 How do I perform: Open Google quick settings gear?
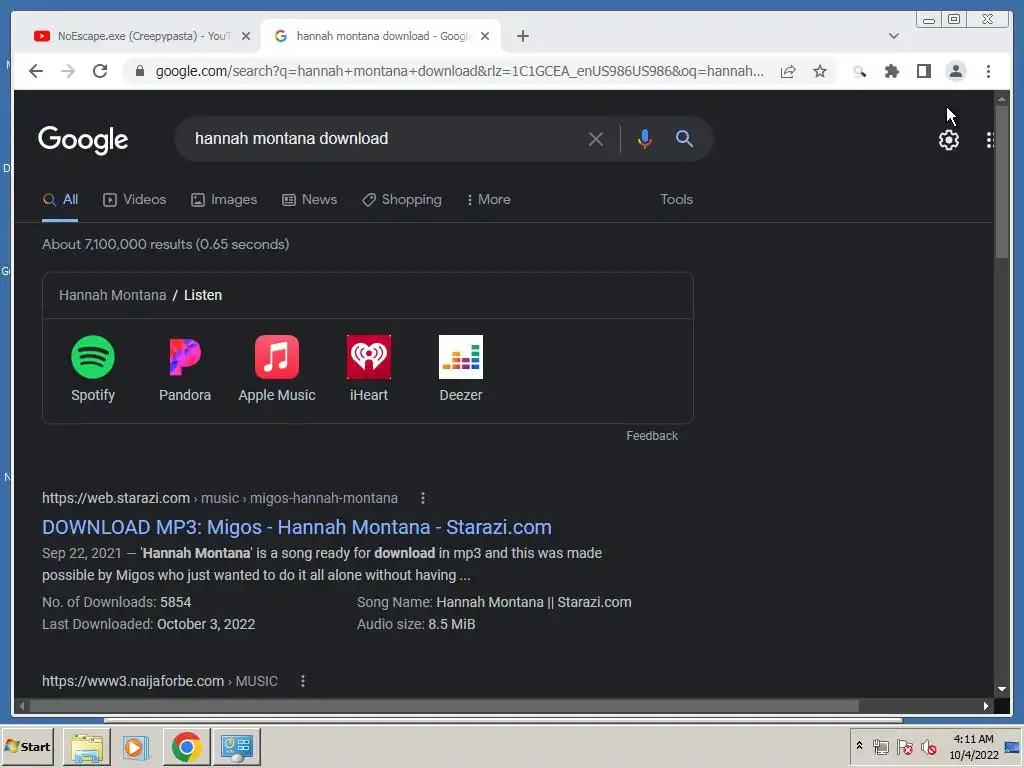pos(948,140)
